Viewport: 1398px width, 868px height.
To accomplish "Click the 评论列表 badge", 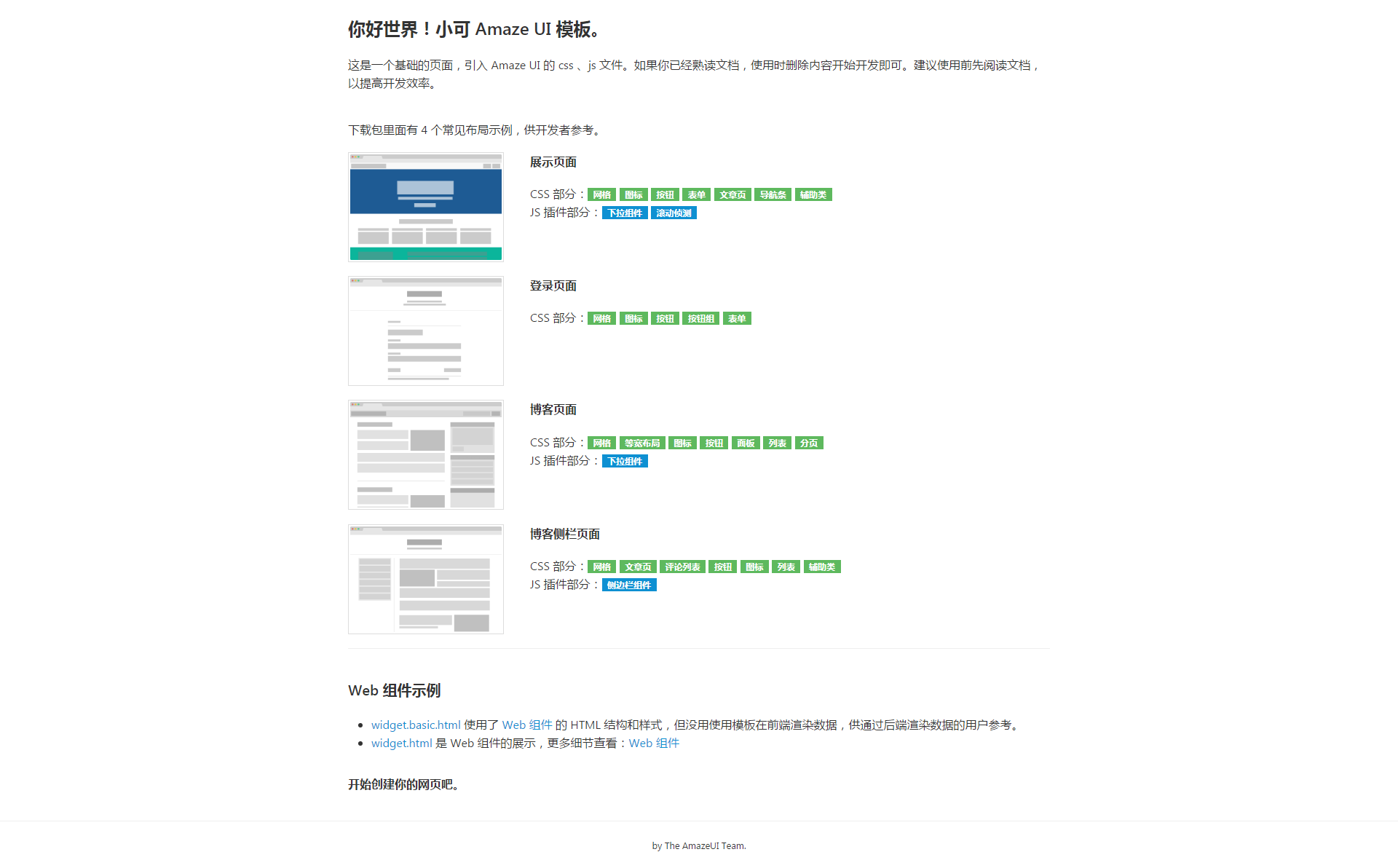I will pos(682,567).
